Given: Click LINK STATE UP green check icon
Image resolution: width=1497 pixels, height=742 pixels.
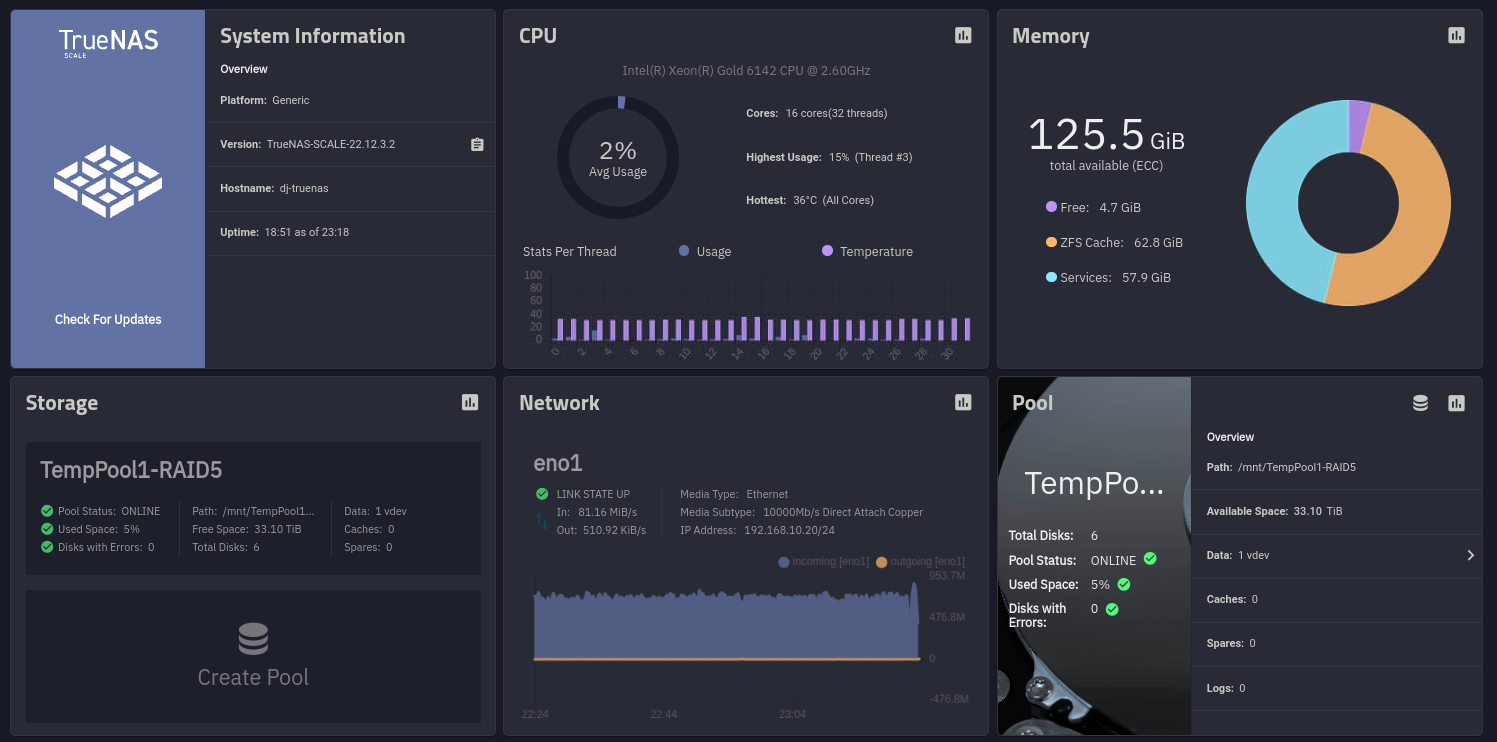Looking at the screenshot, I should (542, 494).
